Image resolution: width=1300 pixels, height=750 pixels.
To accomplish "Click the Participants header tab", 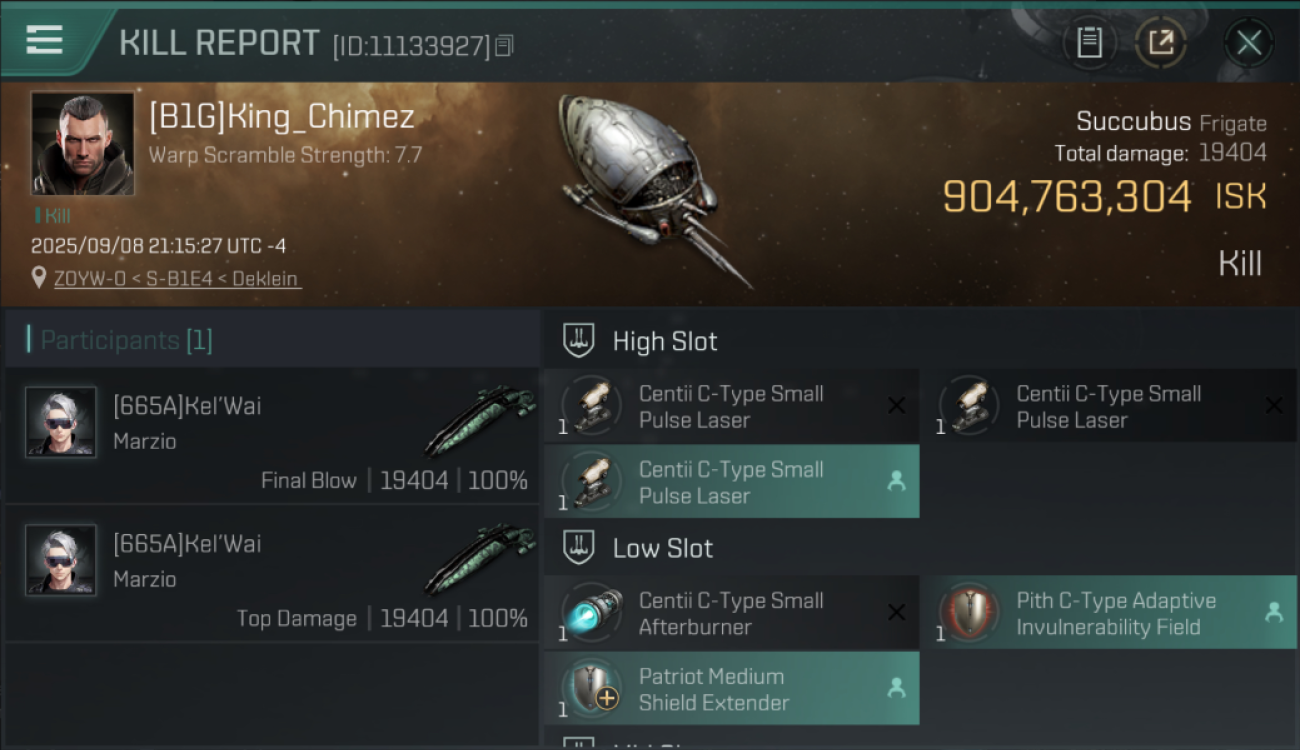I will (x=126, y=341).
